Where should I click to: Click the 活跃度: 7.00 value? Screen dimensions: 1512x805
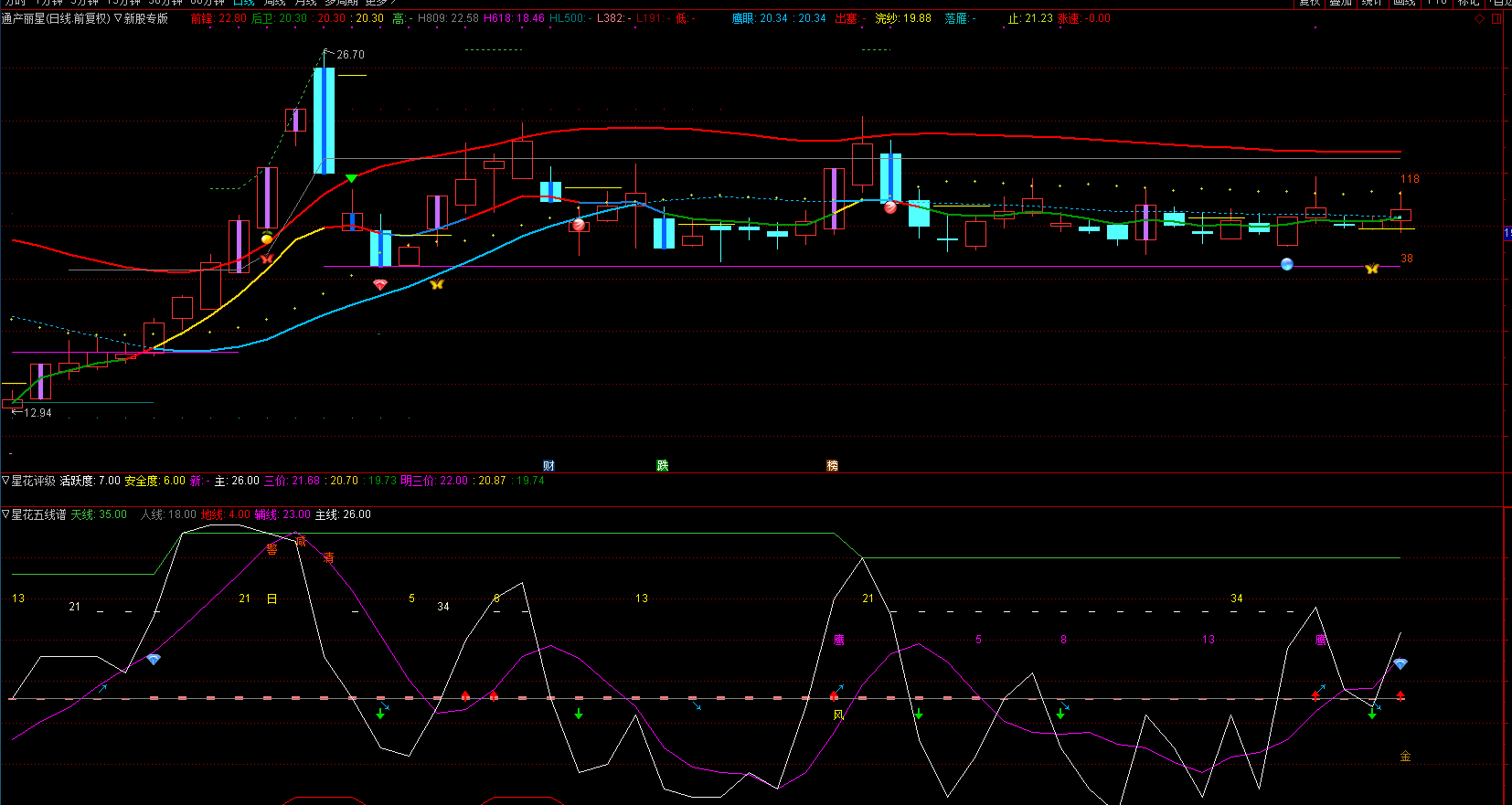tap(90, 481)
